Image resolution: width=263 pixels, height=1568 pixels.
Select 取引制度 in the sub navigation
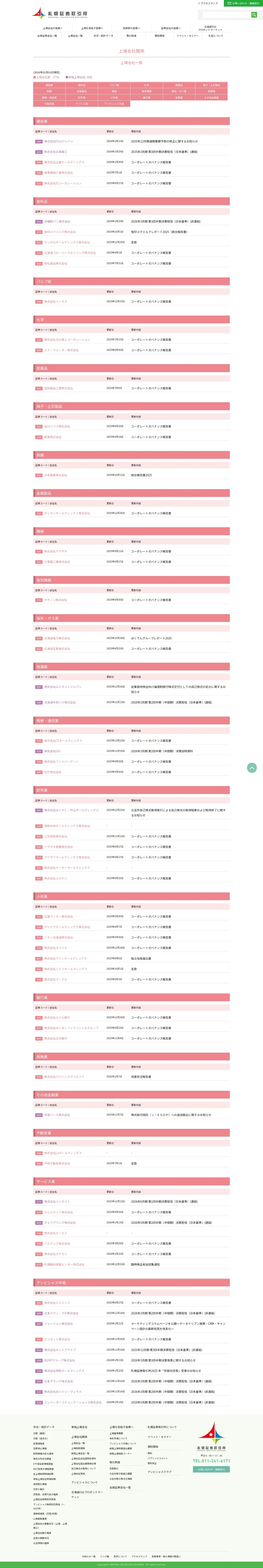pyautogui.click(x=131, y=36)
